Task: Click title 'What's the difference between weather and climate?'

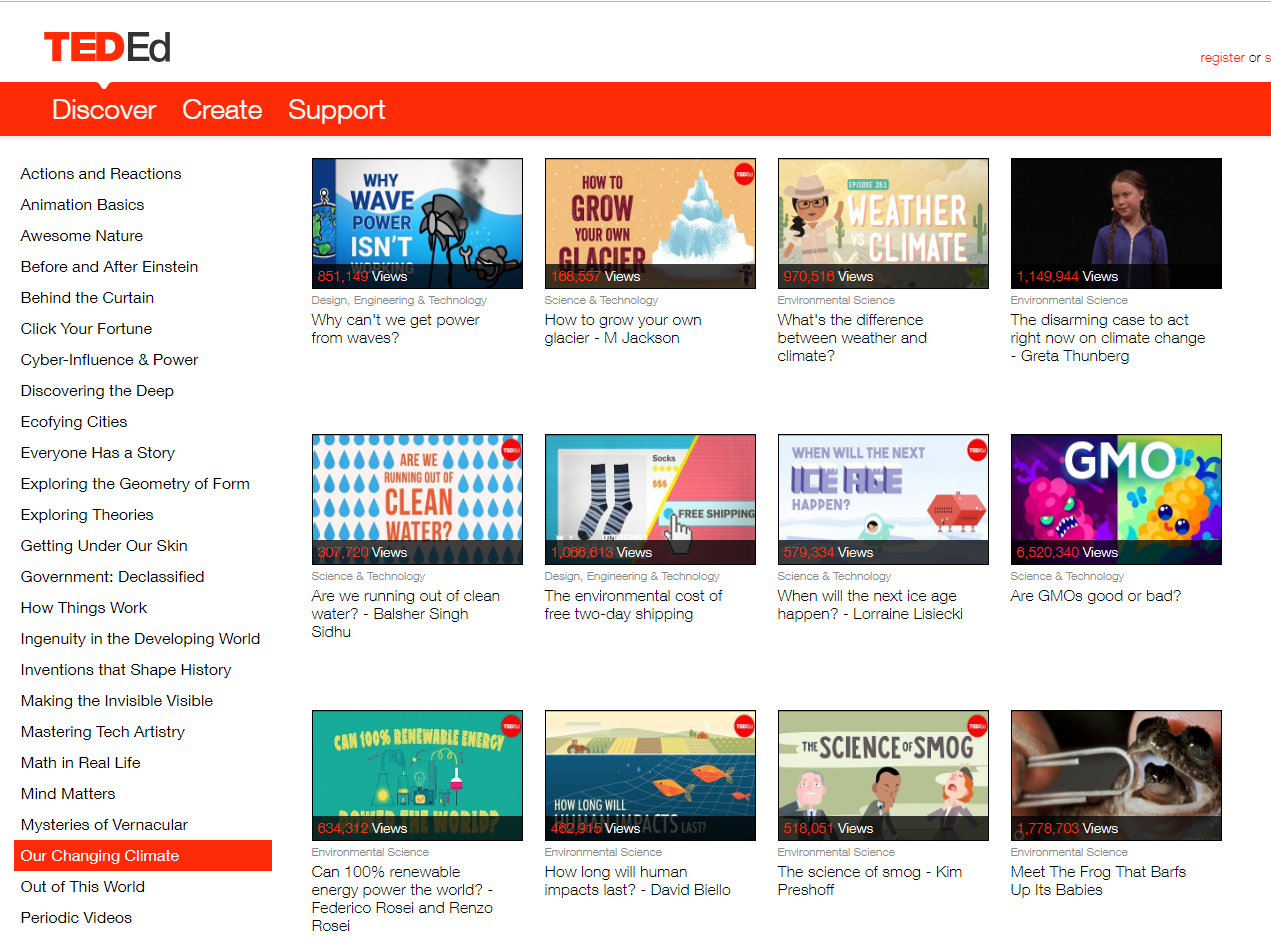Action: (x=852, y=338)
